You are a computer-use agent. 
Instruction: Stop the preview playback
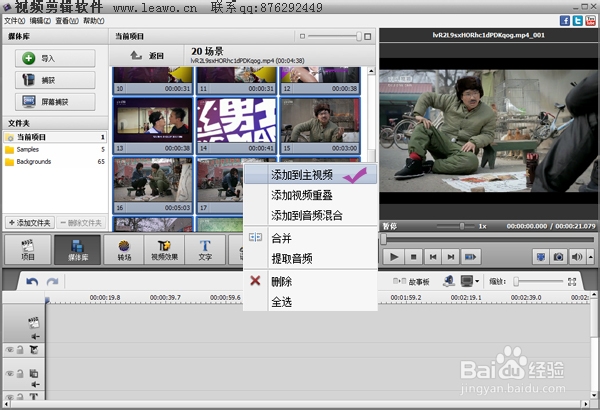click(x=413, y=257)
